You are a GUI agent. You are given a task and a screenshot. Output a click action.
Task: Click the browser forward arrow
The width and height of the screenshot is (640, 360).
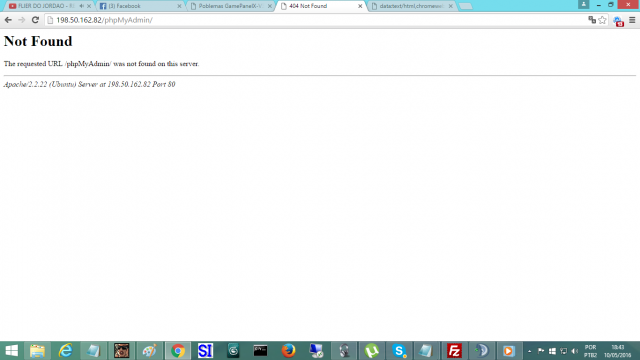[22, 20]
